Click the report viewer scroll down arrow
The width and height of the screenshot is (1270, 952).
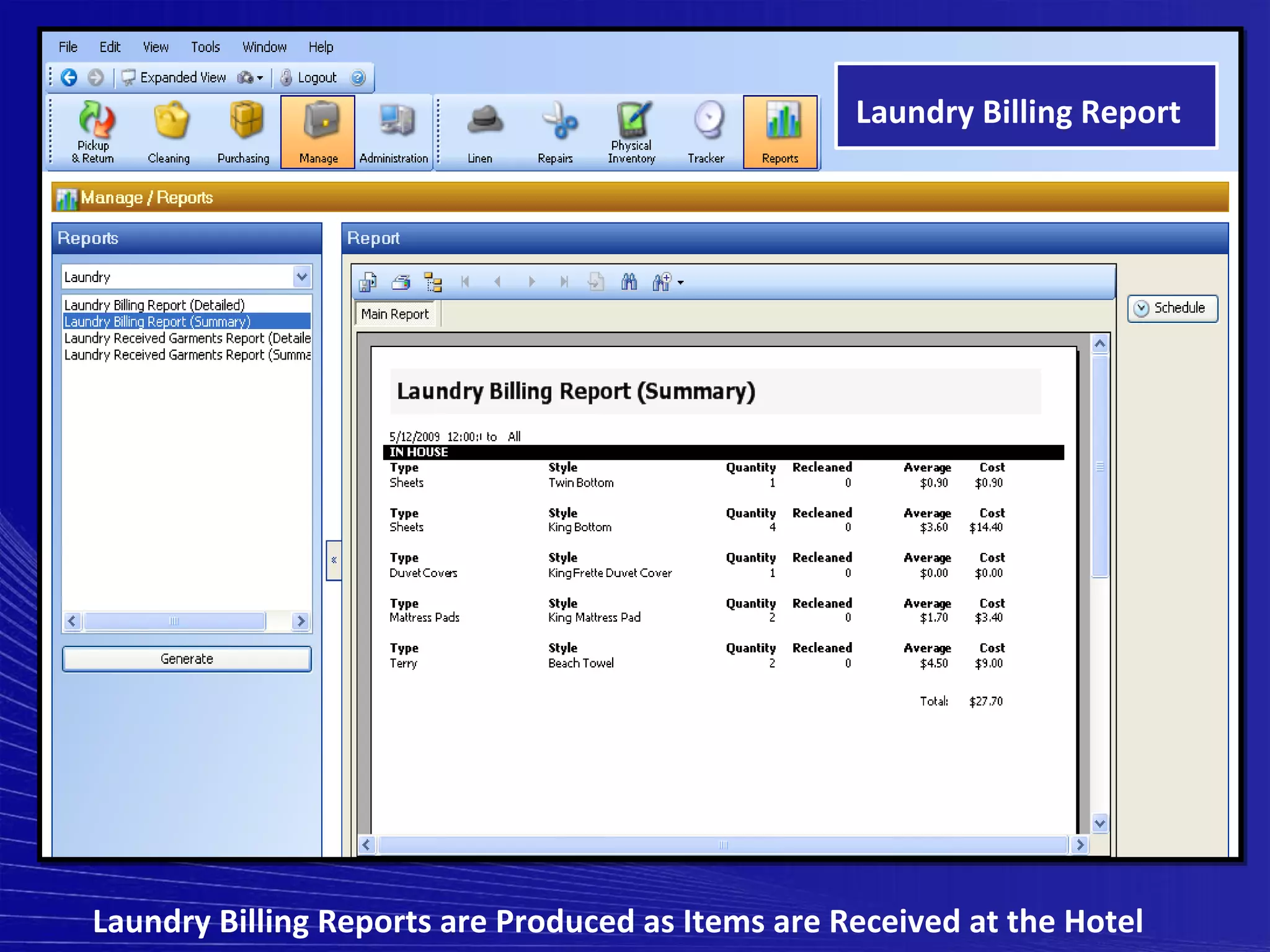[1099, 824]
